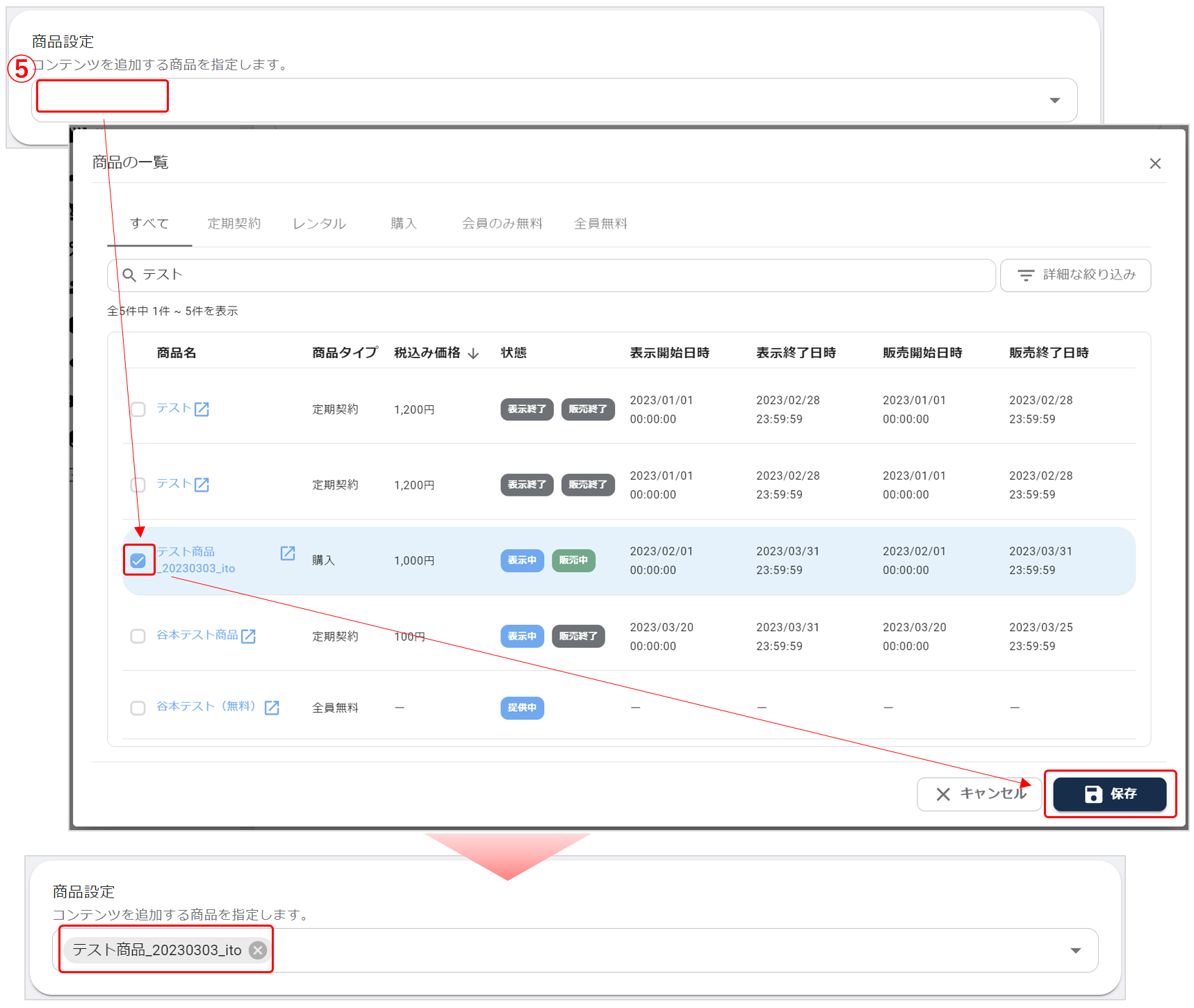Switch to the 定期契約 tab
1194x1008 pixels.
pos(234,224)
